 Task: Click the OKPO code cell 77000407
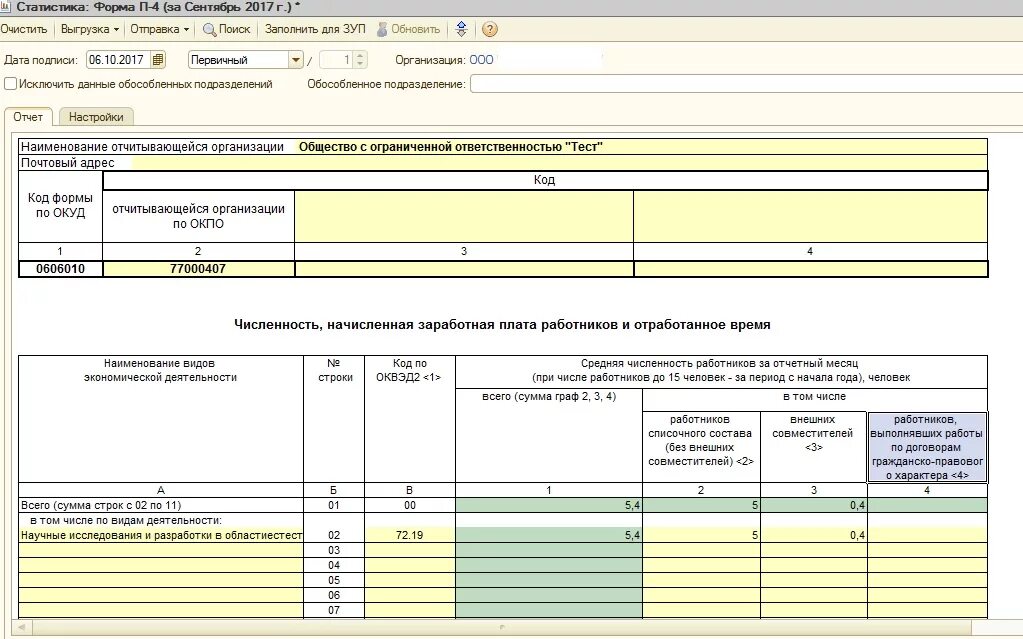tap(198, 269)
